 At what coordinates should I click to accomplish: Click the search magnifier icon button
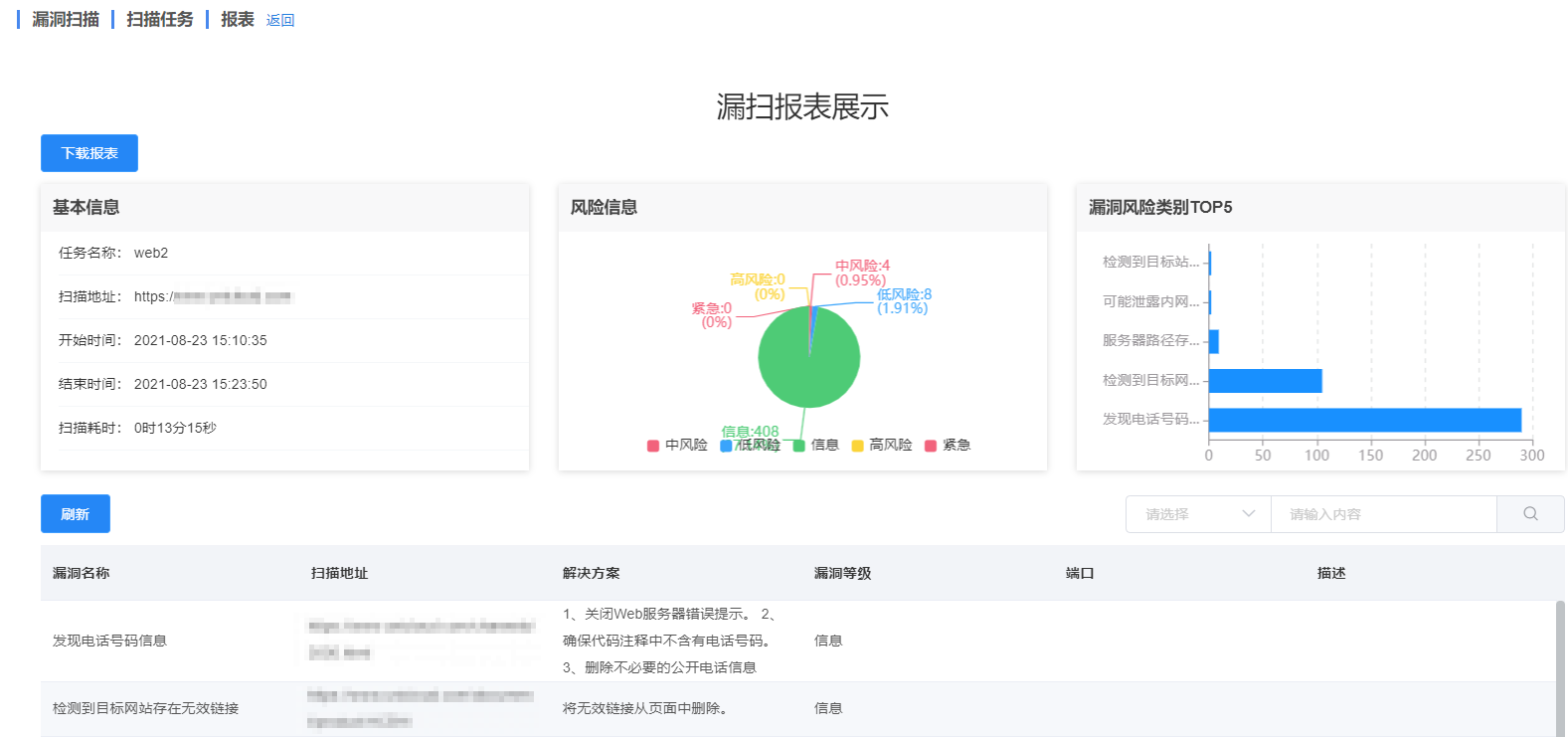(1530, 514)
